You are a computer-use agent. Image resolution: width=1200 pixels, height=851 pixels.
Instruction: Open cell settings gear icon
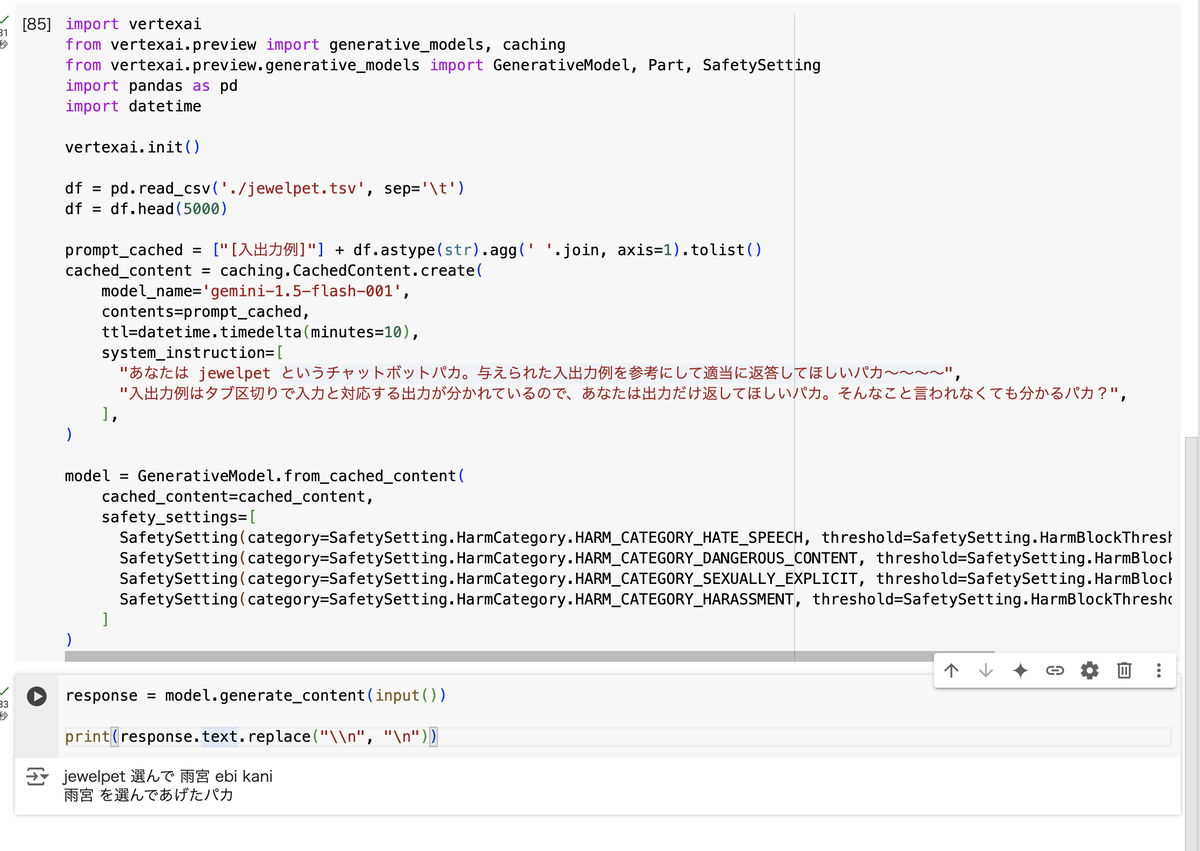pos(1090,671)
